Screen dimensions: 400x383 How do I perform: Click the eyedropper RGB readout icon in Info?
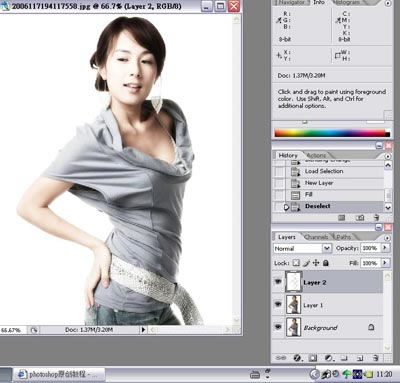click(x=279, y=20)
